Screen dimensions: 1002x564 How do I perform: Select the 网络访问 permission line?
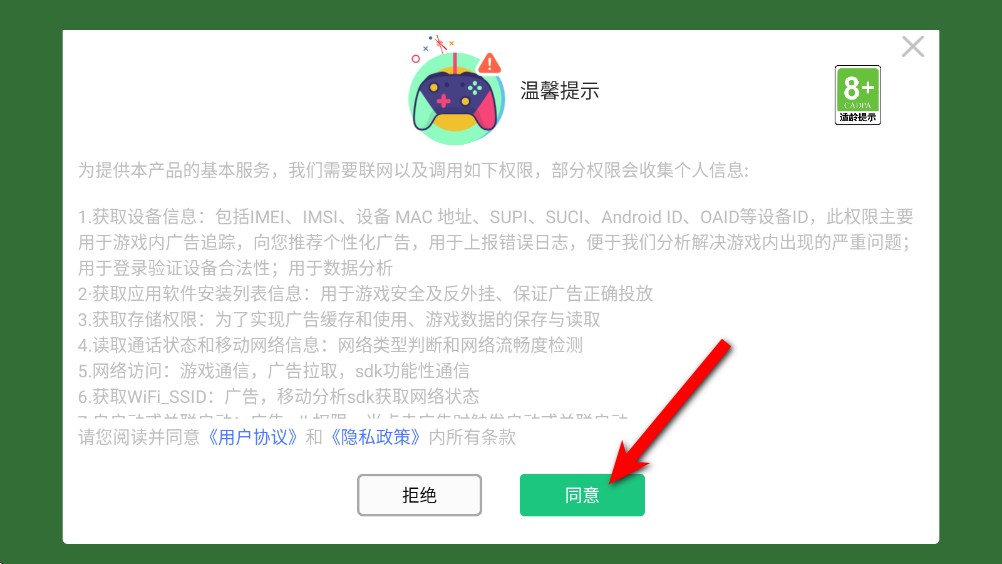pos(274,370)
